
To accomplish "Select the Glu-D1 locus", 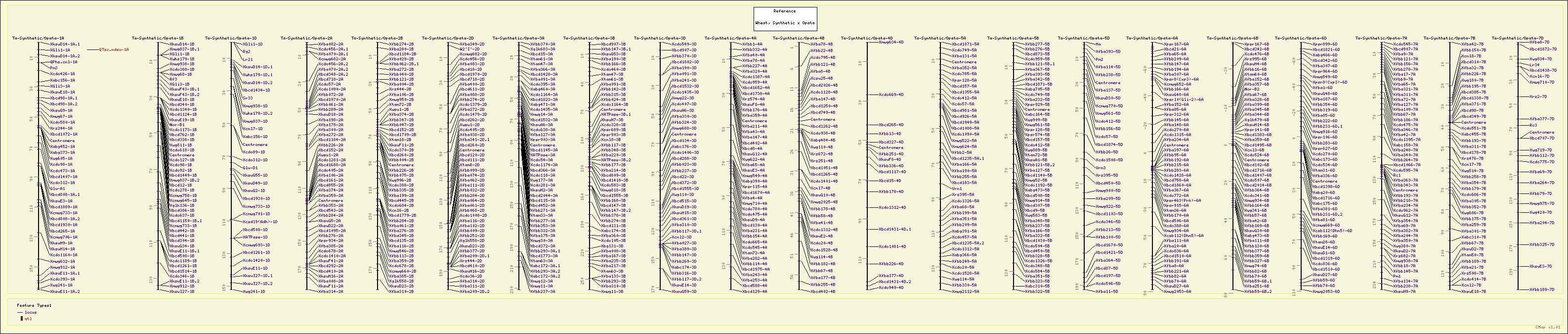I will (251, 167).
